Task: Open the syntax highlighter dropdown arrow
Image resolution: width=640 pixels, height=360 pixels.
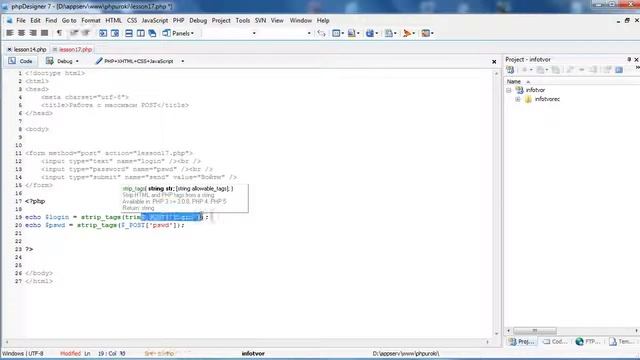Action: coord(182,61)
